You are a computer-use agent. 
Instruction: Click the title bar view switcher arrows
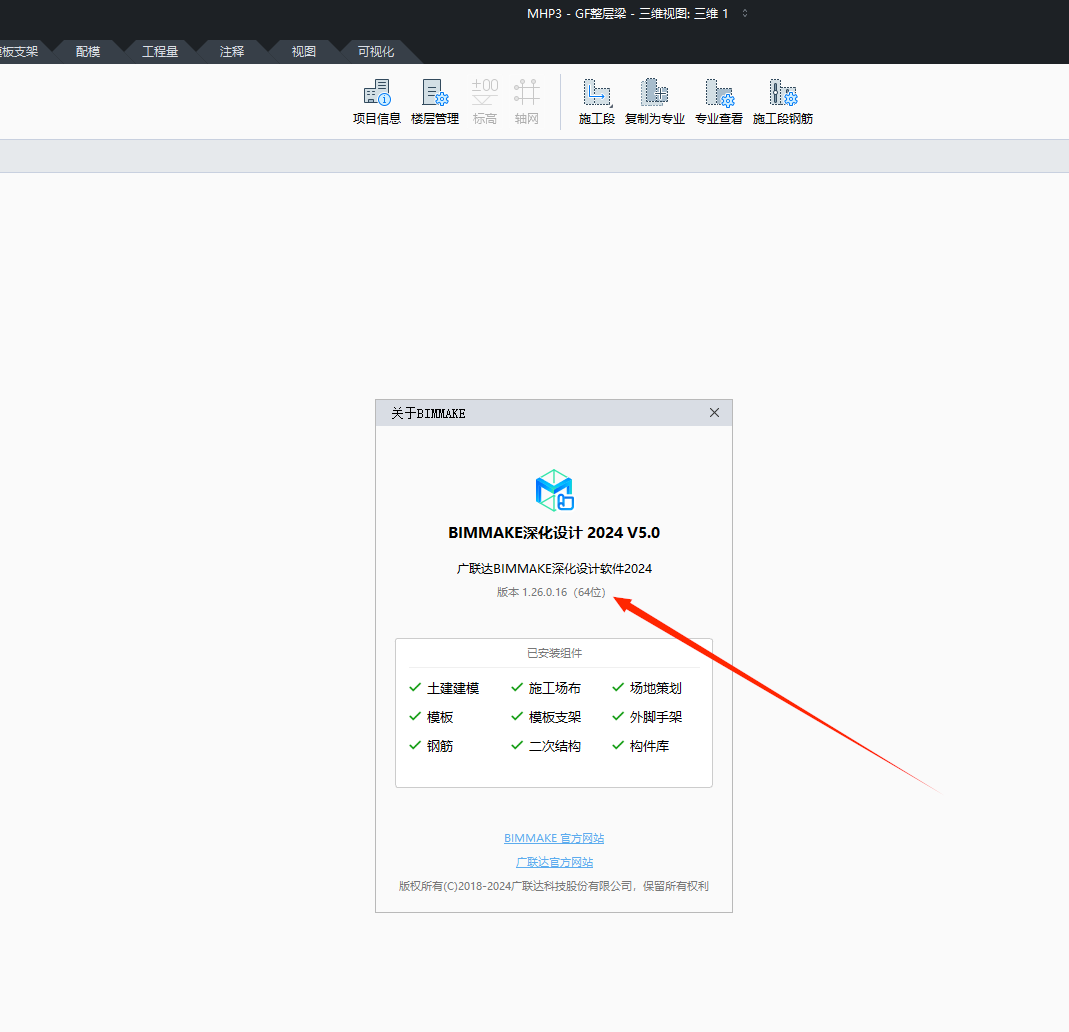click(744, 14)
